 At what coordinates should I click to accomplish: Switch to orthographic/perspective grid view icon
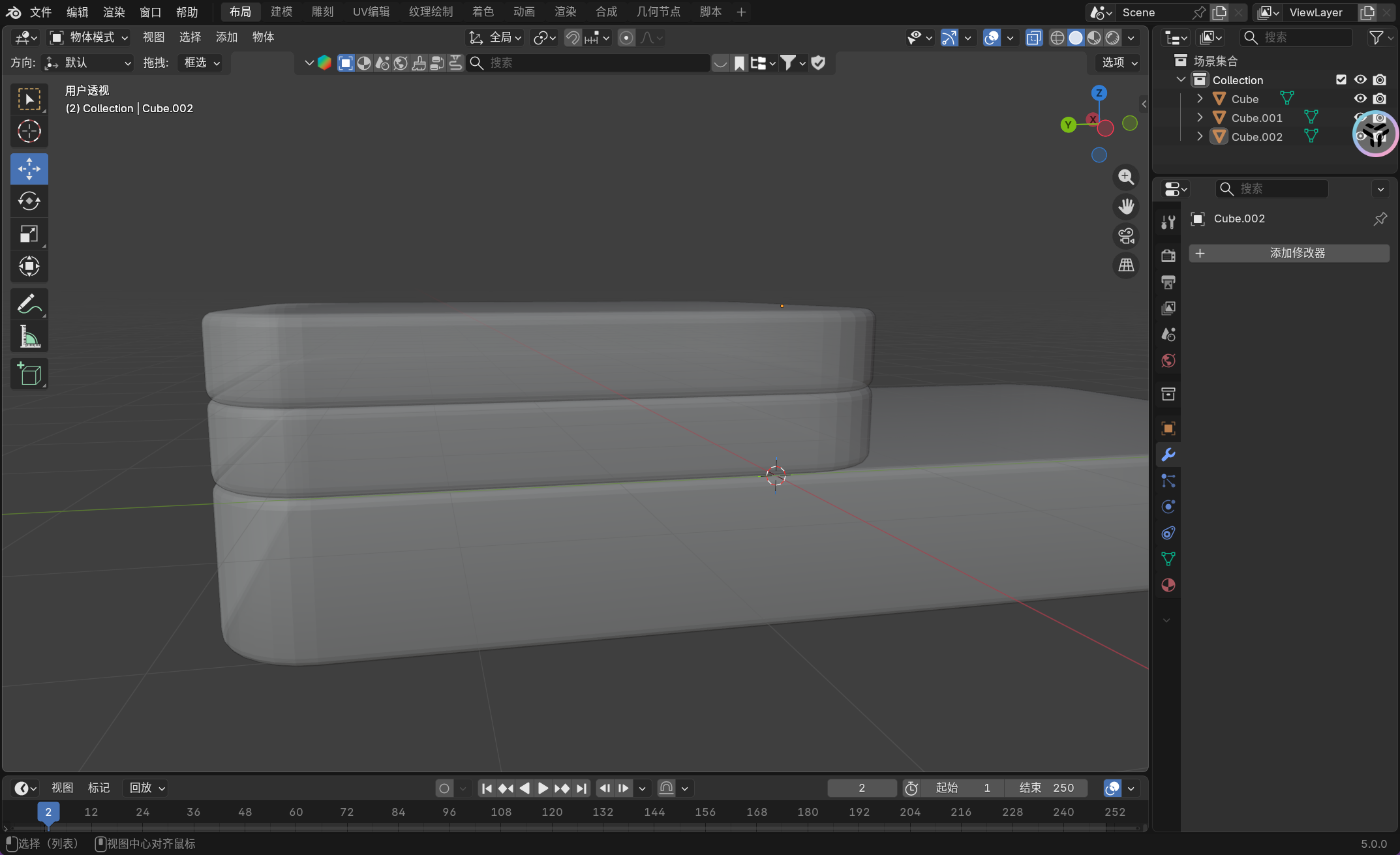(1126, 265)
